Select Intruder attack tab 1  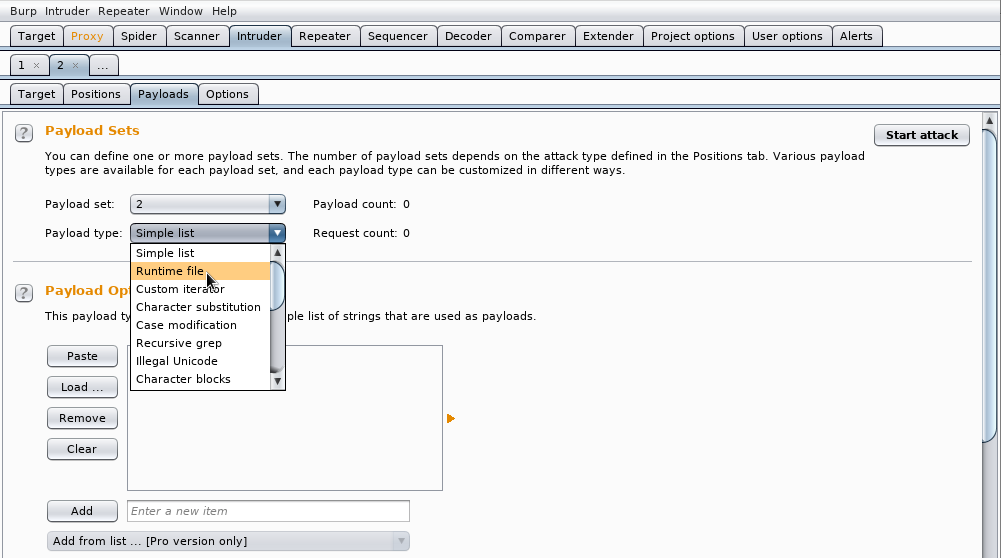(x=22, y=65)
